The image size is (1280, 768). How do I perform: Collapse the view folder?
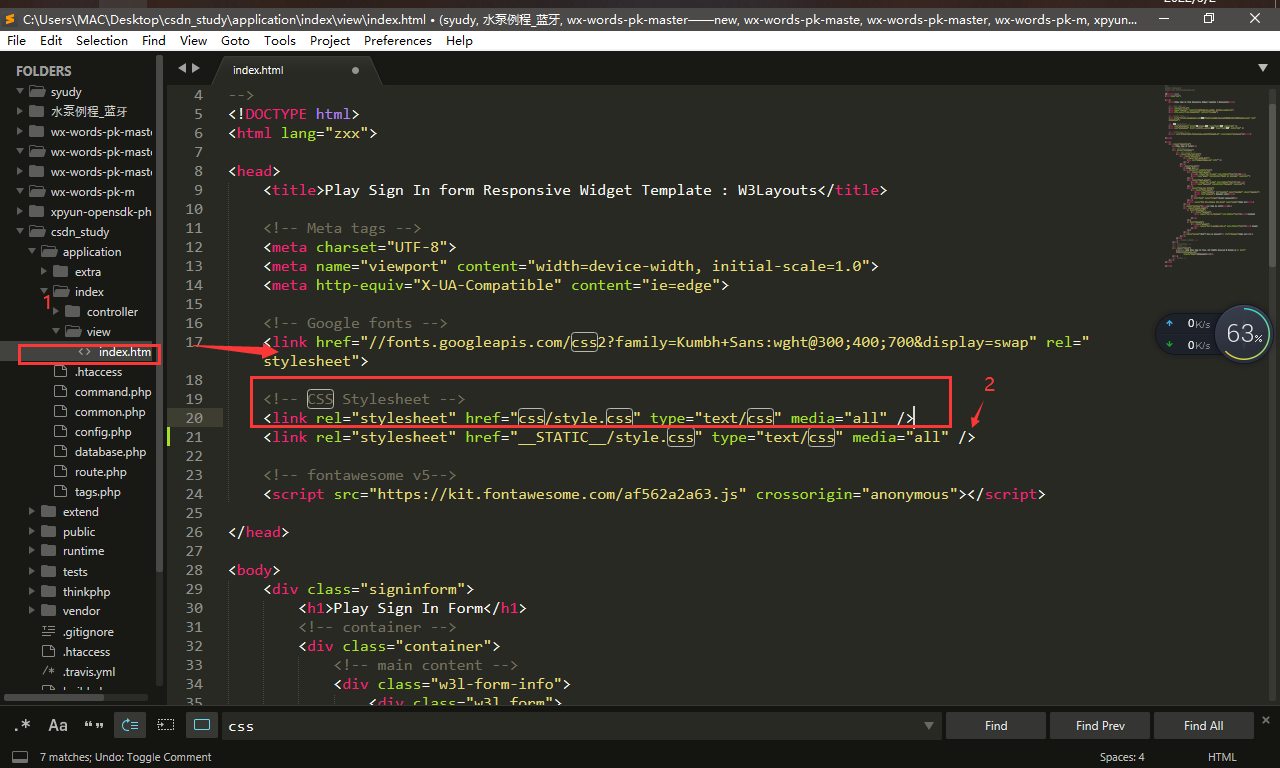click(x=55, y=332)
